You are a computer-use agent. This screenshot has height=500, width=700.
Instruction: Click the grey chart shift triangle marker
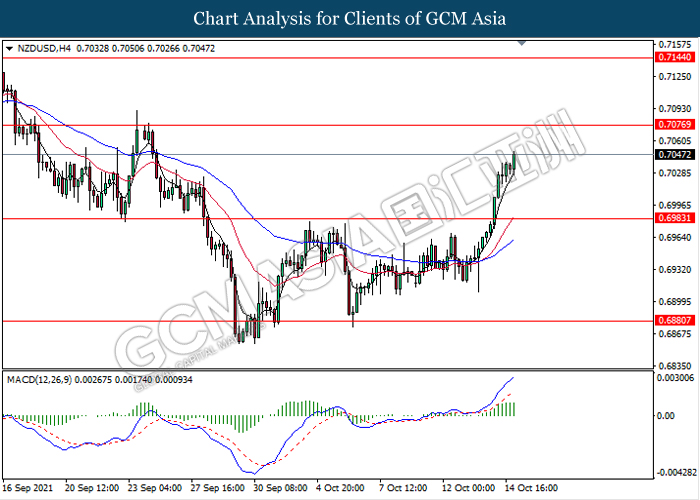click(521, 44)
